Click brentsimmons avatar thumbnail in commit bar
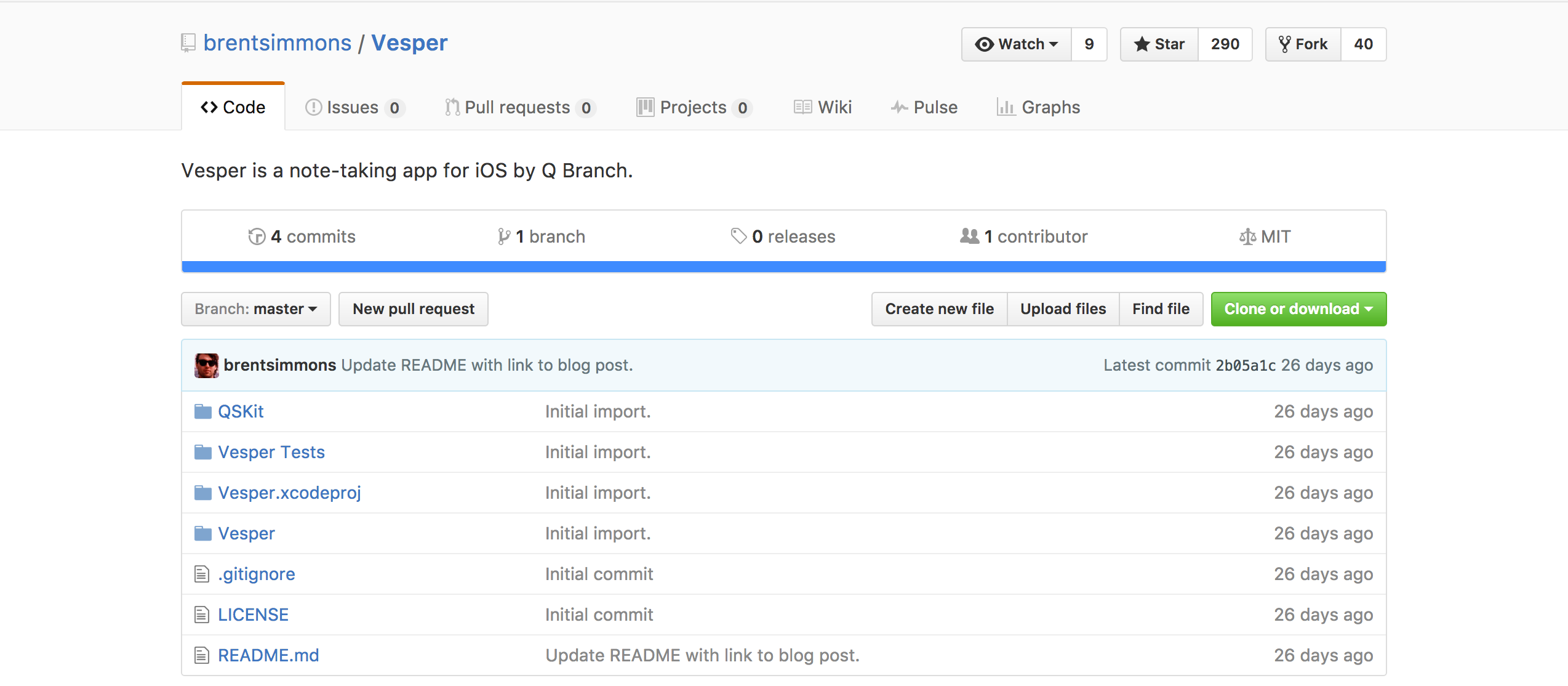The image size is (1568, 686). [x=207, y=365]
